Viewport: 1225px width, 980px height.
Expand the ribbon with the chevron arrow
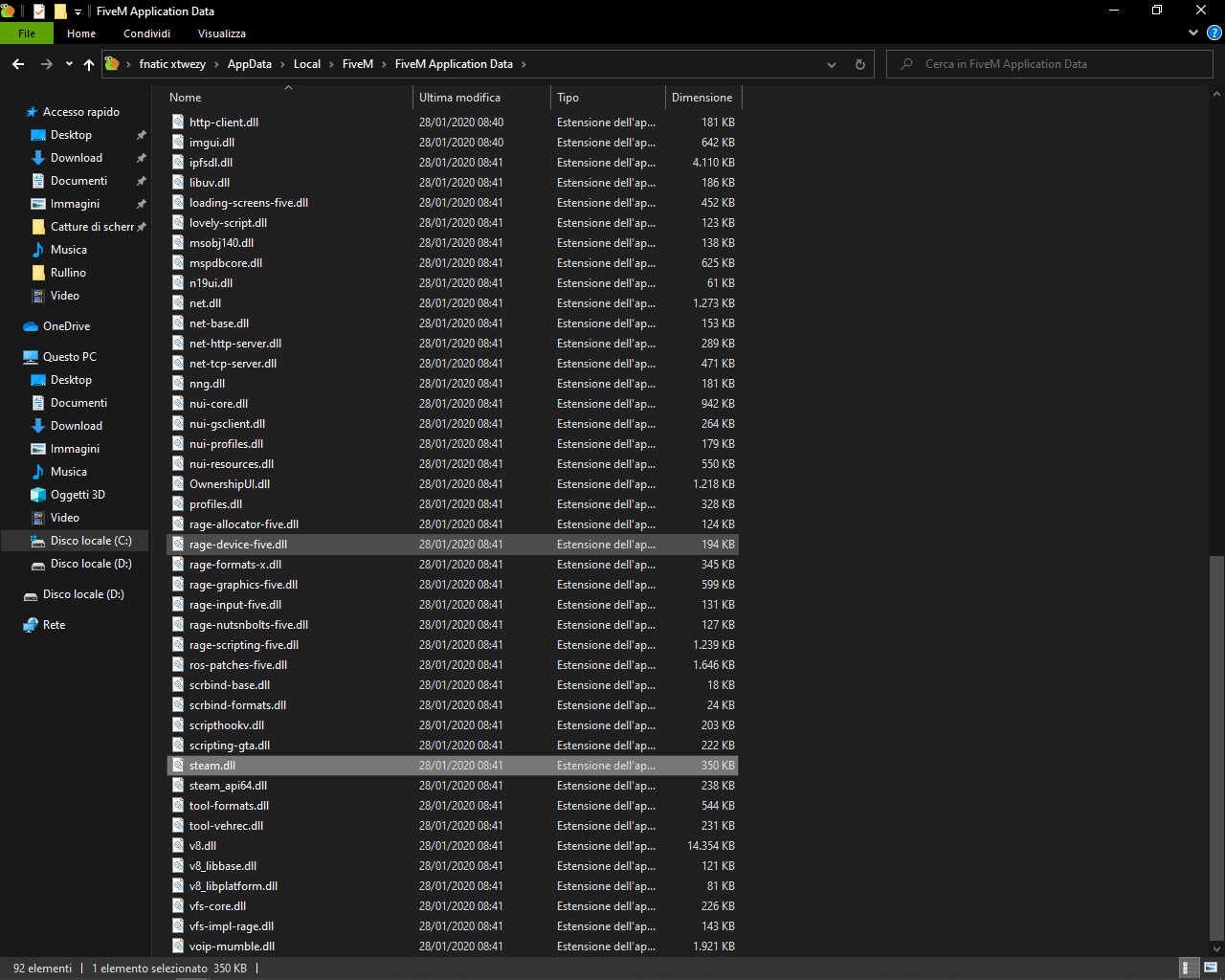click(x=1192, y=33)
